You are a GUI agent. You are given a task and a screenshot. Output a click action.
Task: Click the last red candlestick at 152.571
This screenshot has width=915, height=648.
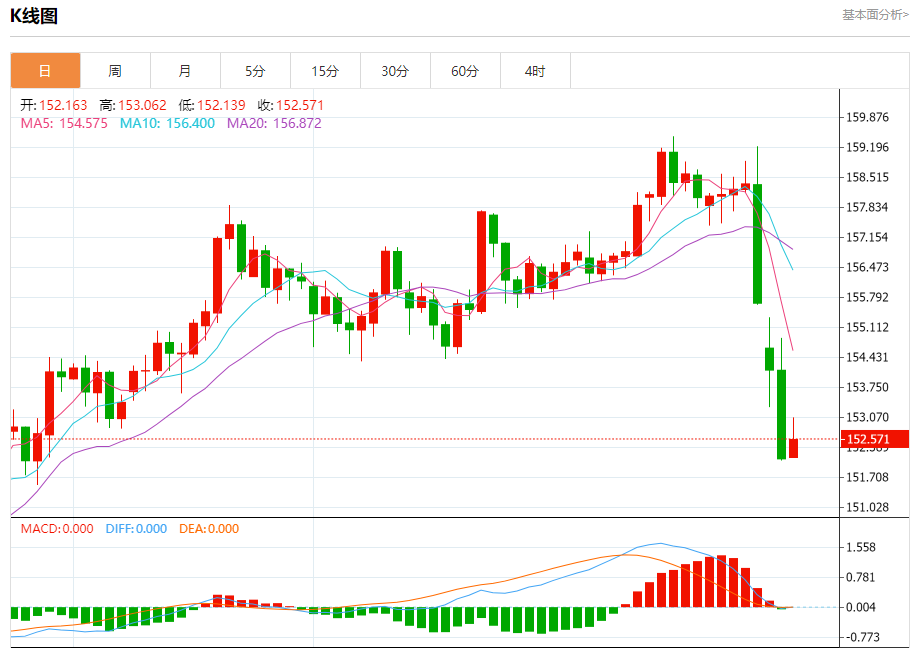[x=794, y=448]
